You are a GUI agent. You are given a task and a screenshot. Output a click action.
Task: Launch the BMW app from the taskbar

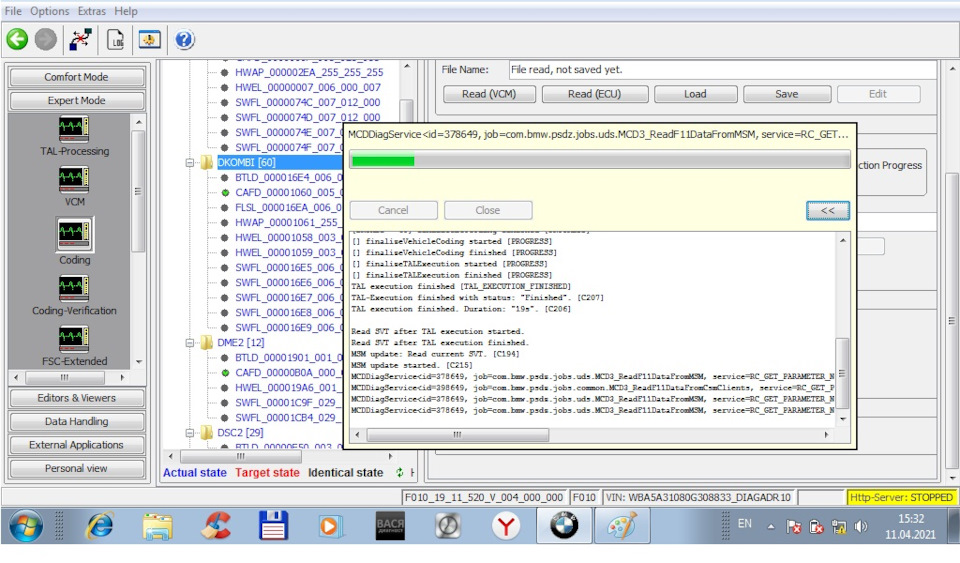[x=564, y=525]
